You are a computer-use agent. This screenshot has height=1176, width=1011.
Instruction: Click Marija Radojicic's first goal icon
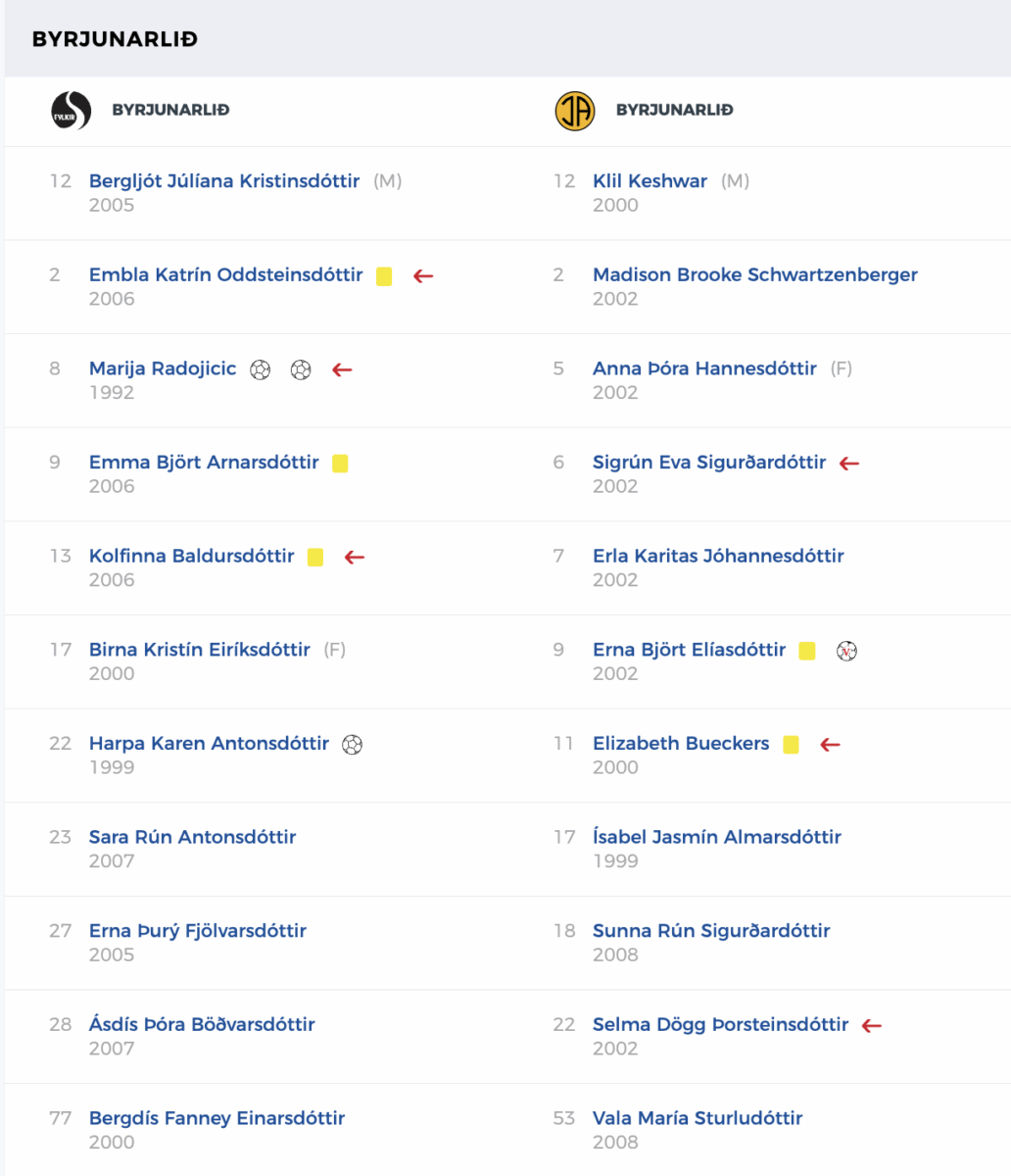[x=260, y=369]
